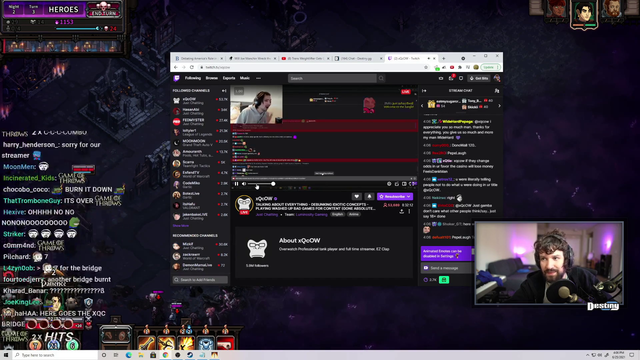
Task: Open Microsoft Edge from the taskbar
Action: 129,355
